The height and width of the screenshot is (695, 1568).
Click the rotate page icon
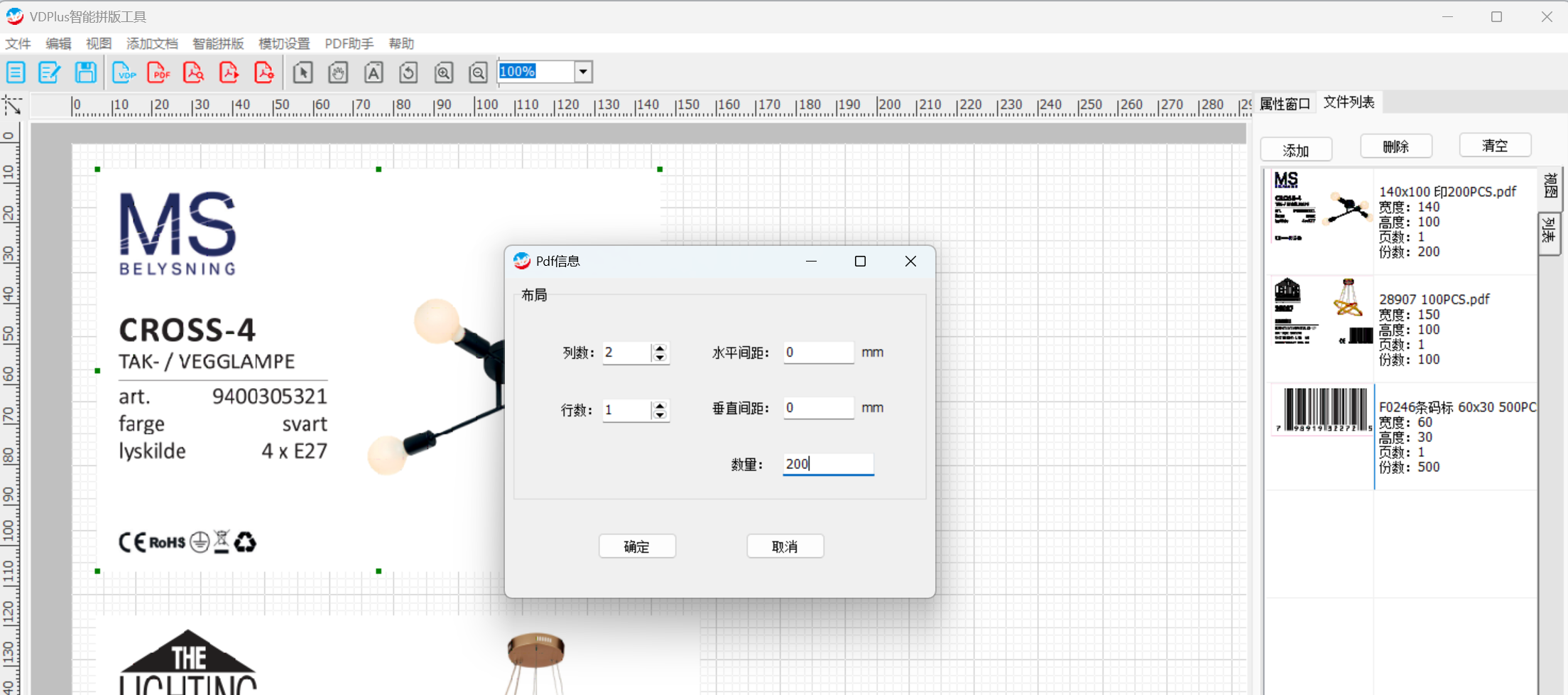click(x=408, y=72)
